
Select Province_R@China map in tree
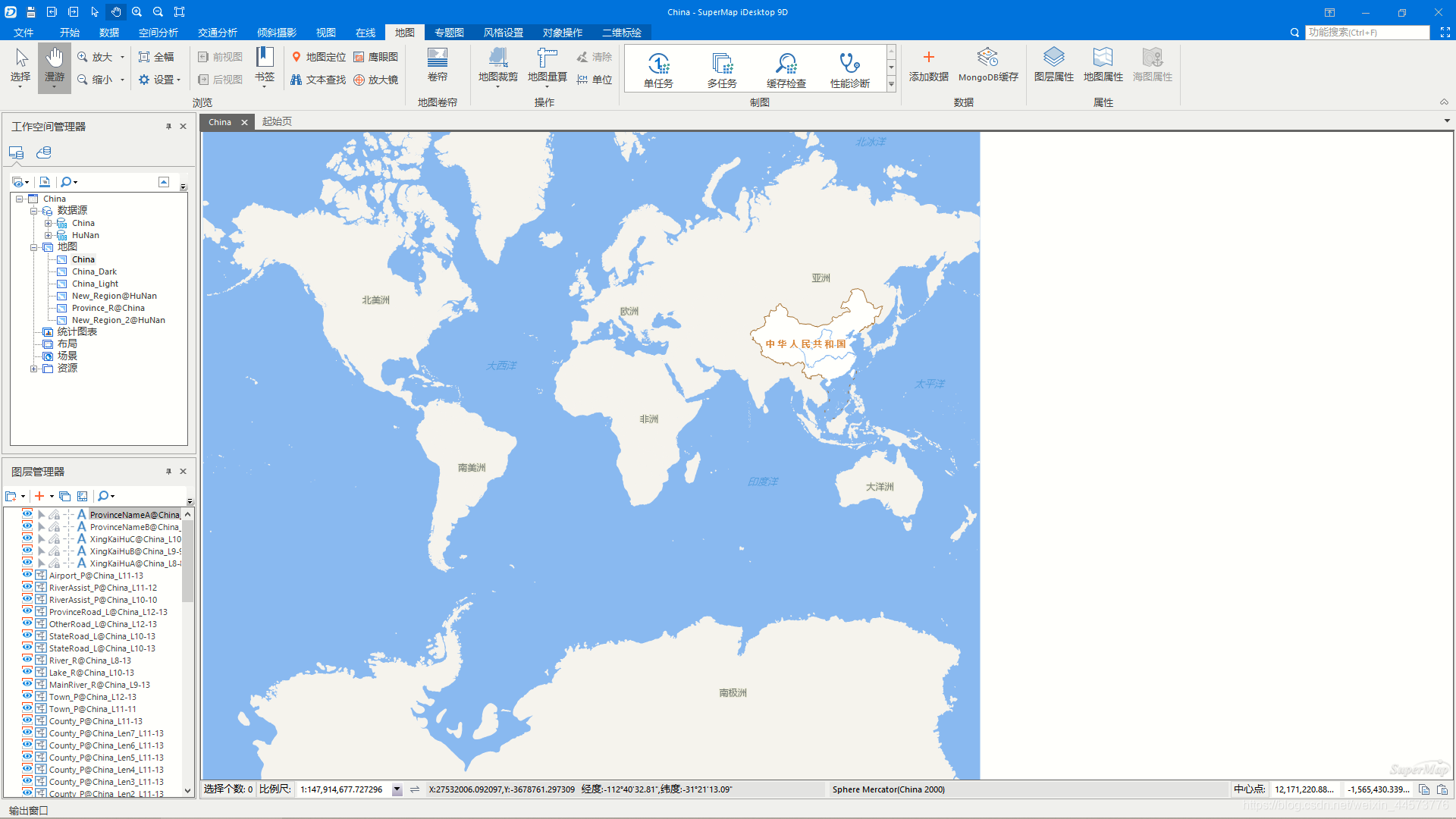coord(108,308)
